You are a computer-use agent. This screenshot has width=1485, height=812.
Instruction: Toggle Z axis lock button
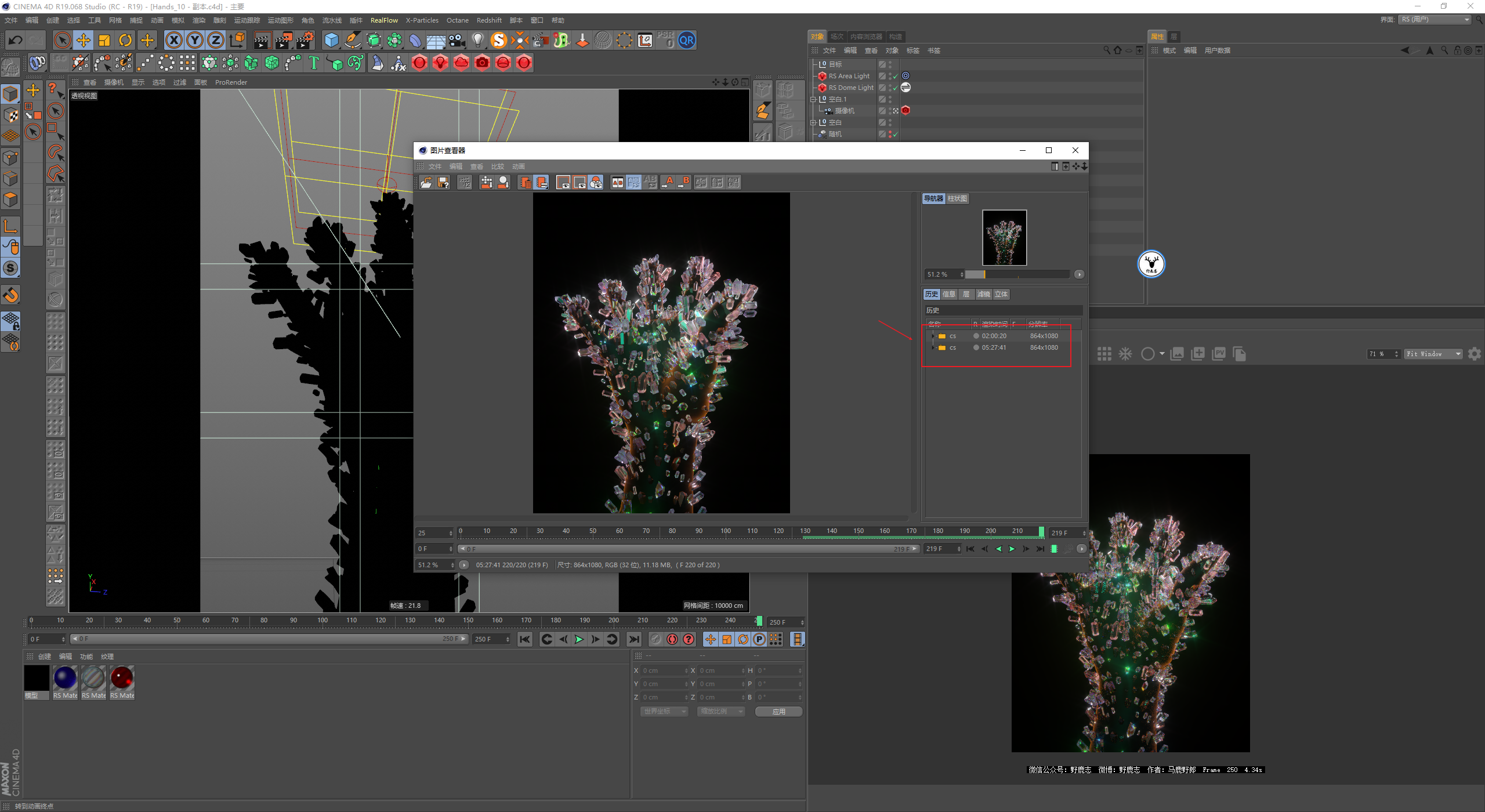pyautogui.click(x=216, y=40)
